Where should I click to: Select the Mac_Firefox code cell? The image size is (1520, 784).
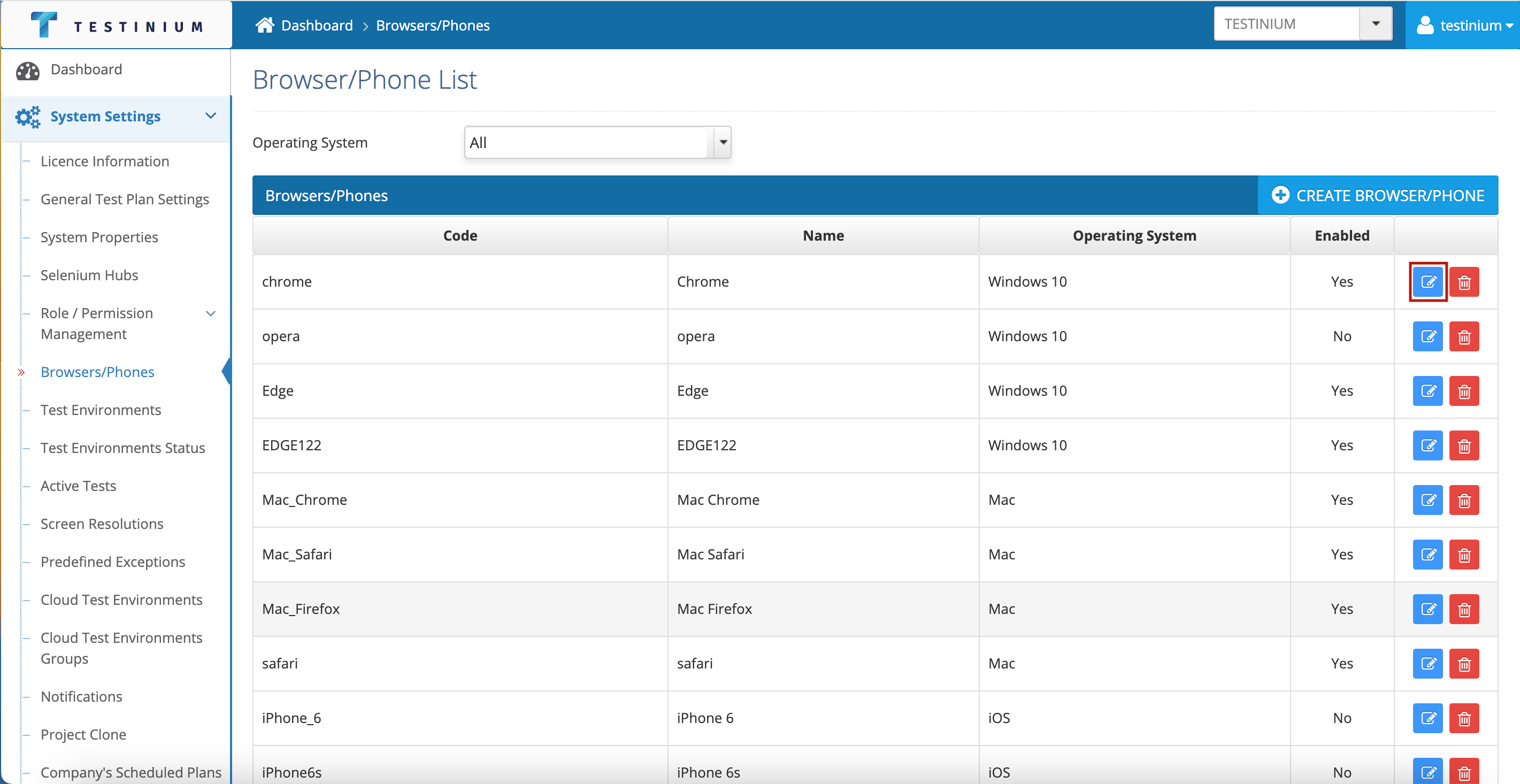(x=460, y=609)
